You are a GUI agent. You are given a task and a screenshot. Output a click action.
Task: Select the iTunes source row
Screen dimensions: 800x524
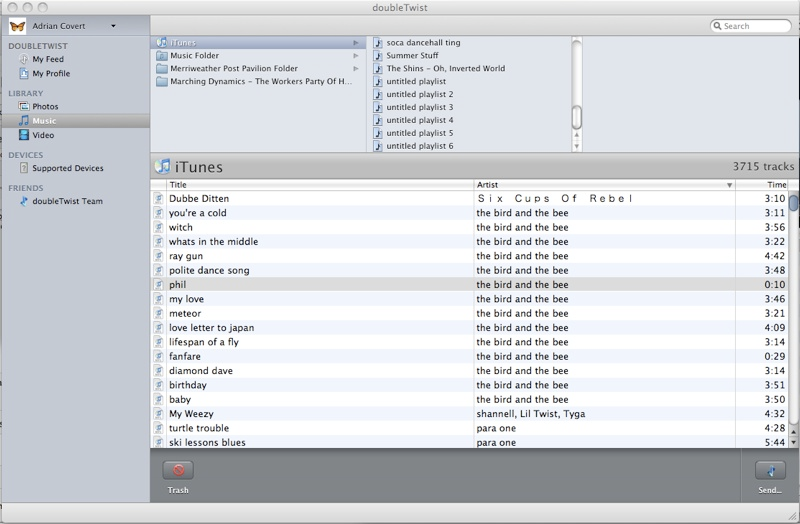coord(258,42)
